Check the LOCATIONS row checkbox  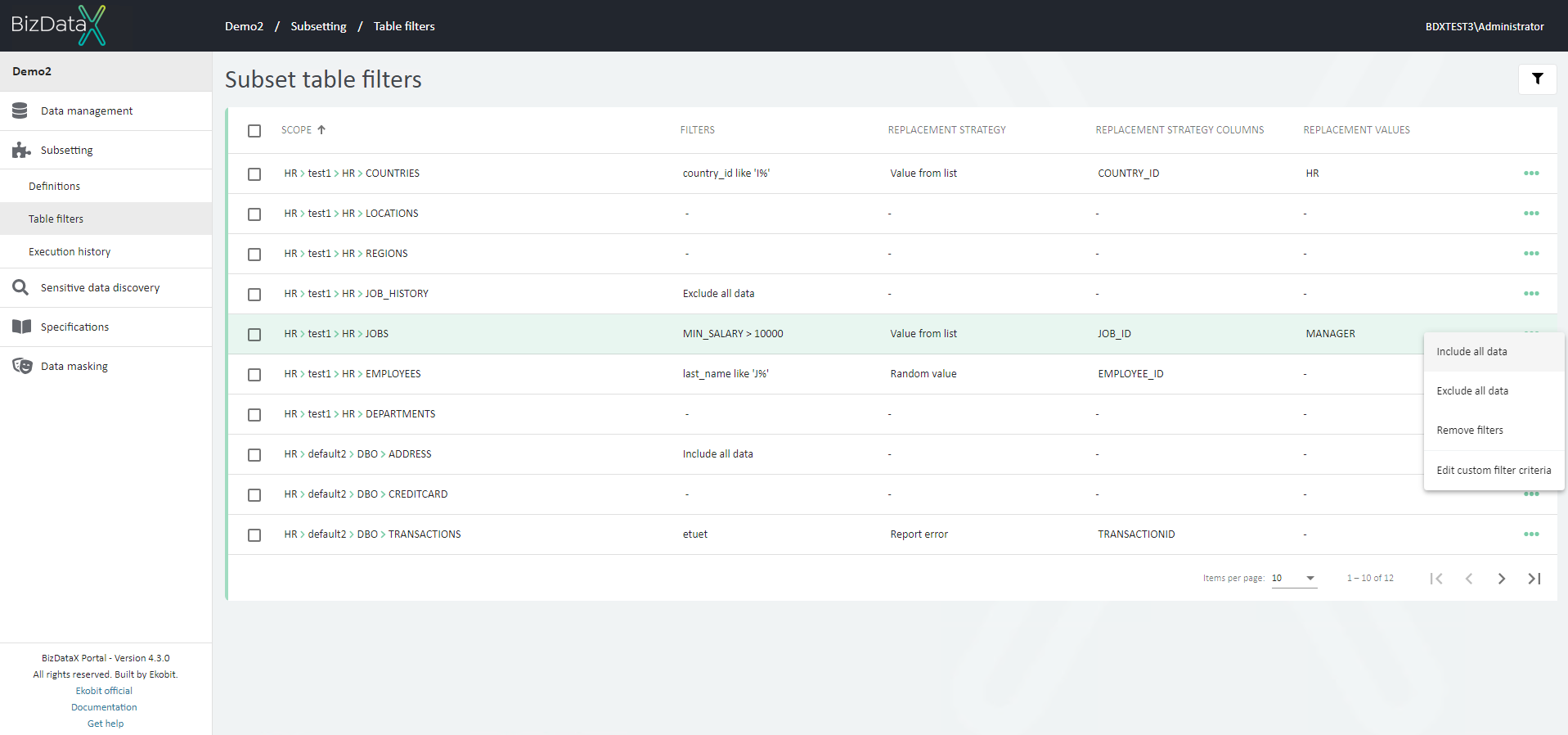point(254,214)
